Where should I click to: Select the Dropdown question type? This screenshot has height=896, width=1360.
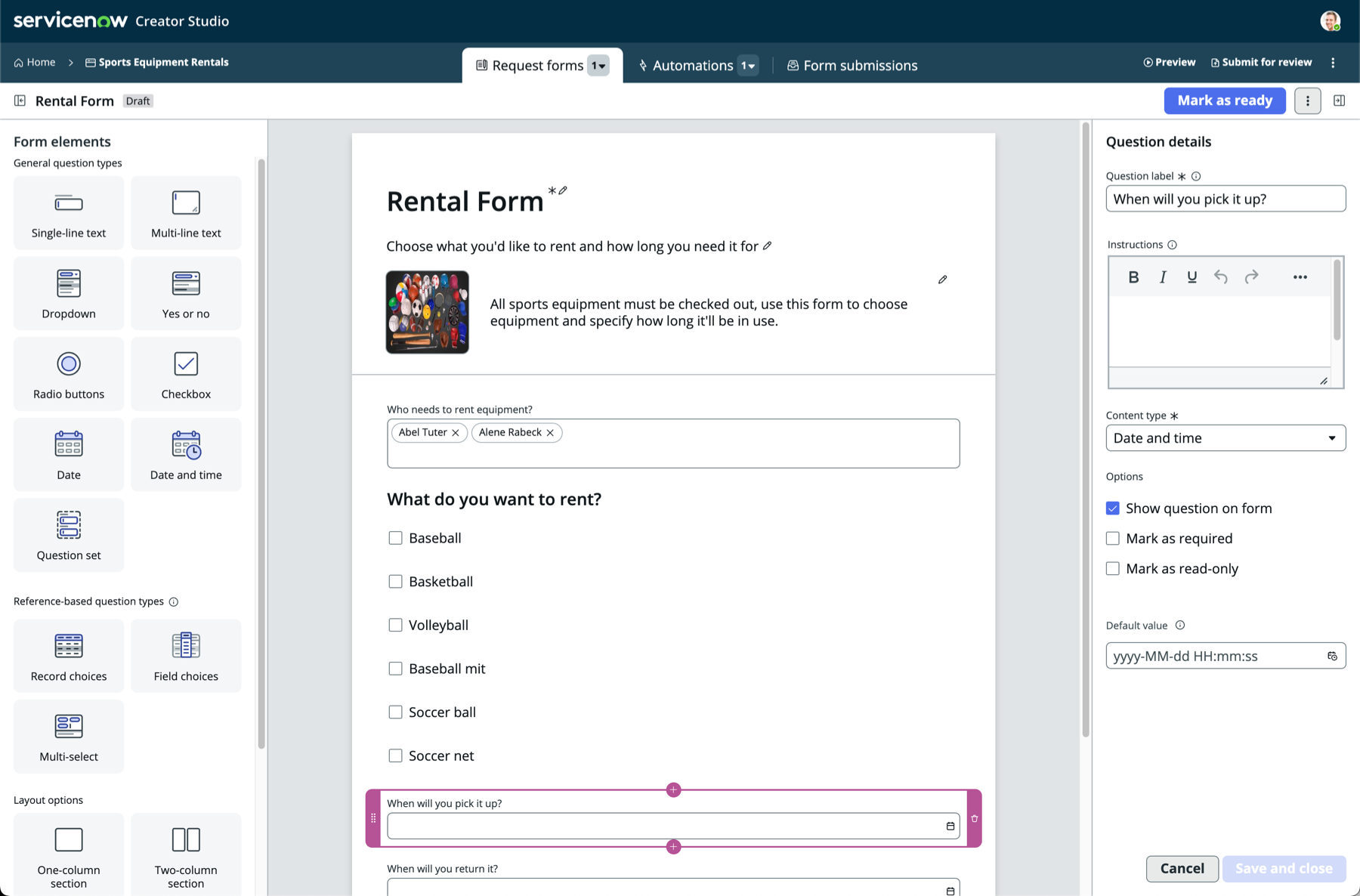pyautogui.click(x=69, y=293)
